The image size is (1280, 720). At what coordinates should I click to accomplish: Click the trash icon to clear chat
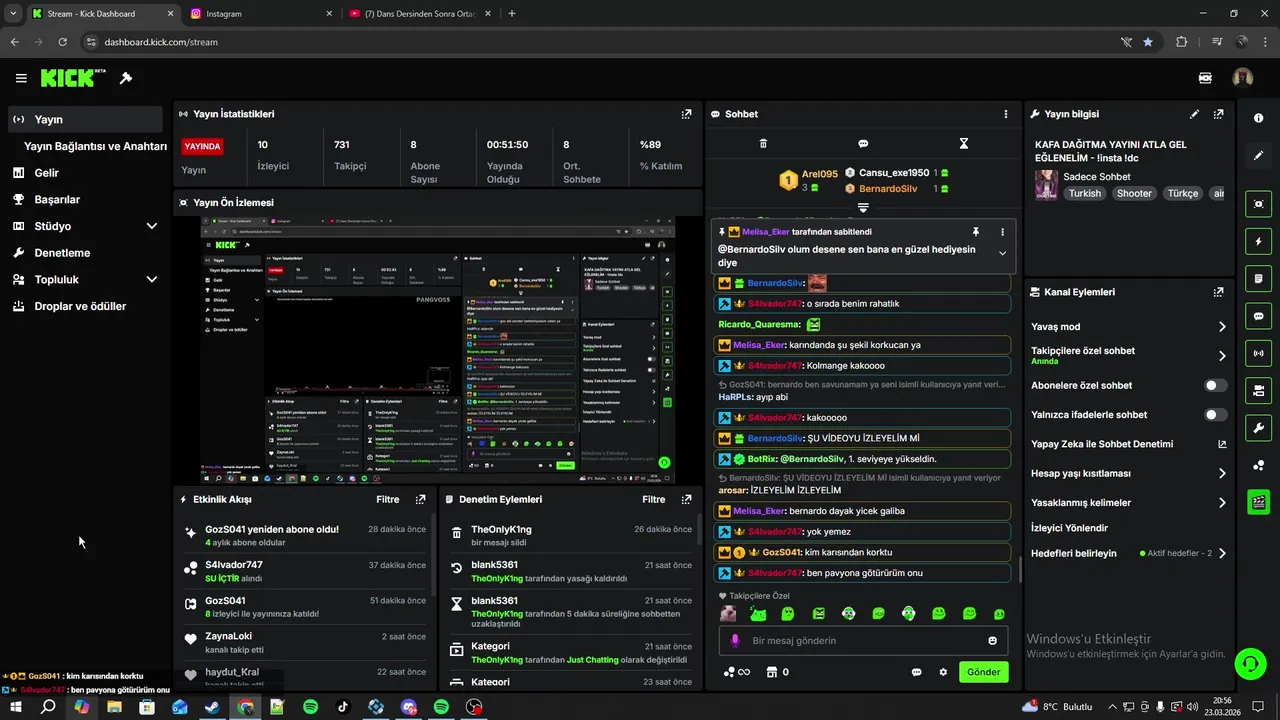pyautogui.click(x=763, y=144)
